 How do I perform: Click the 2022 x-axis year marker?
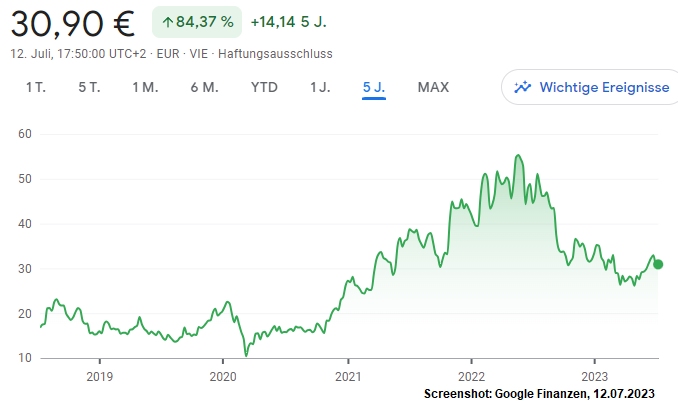tap(472, 376)
